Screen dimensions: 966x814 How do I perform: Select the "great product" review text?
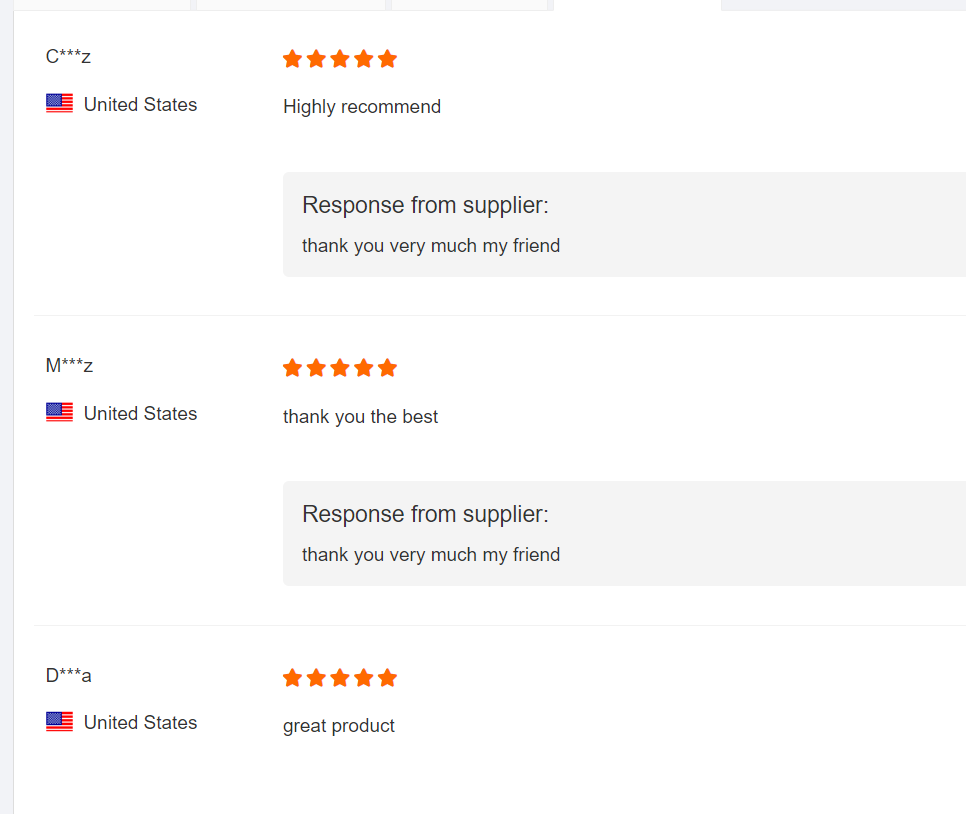[x=338, y=726]
